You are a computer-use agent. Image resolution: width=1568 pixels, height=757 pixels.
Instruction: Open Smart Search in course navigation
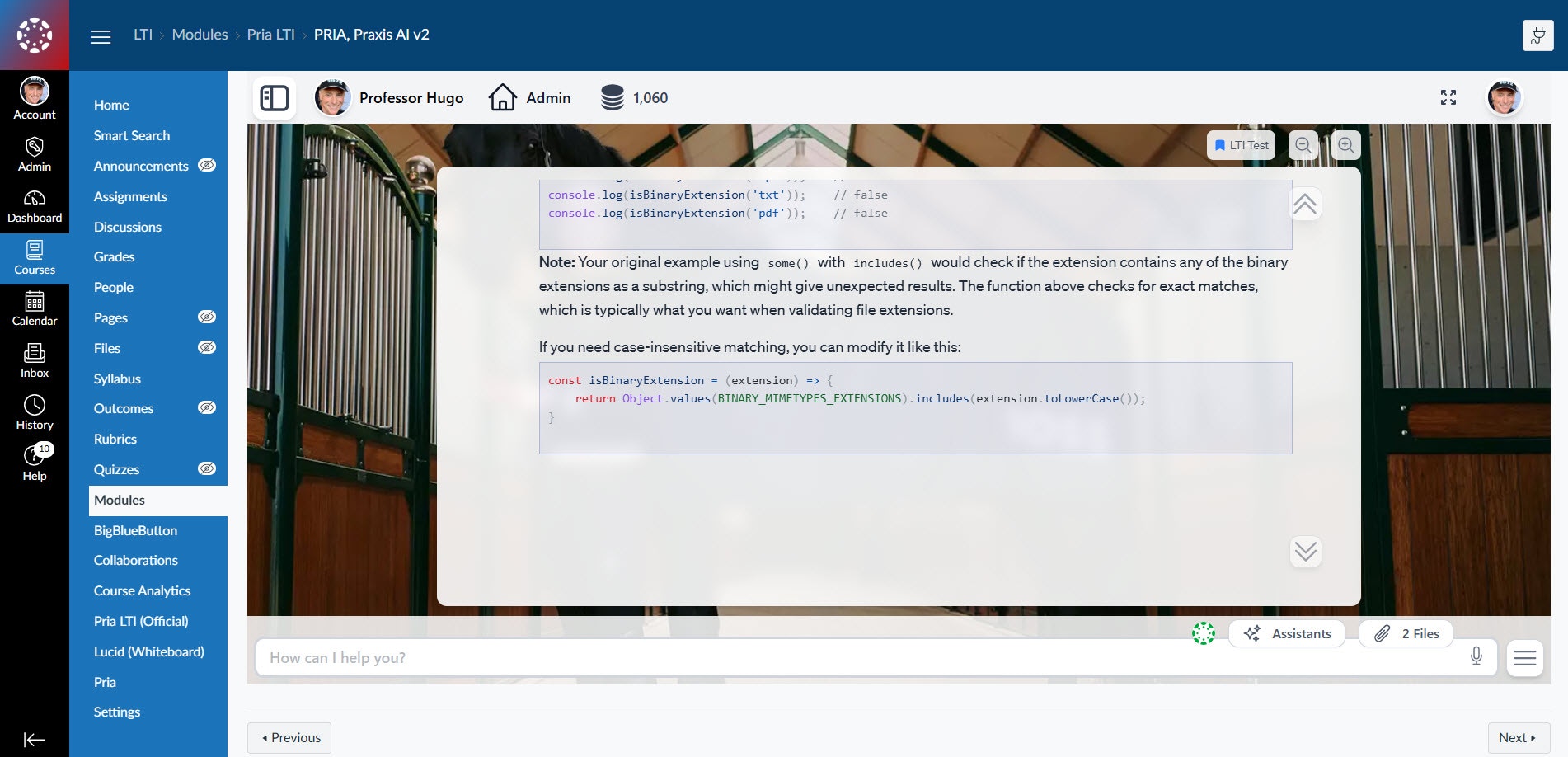(x=132, y=135)
